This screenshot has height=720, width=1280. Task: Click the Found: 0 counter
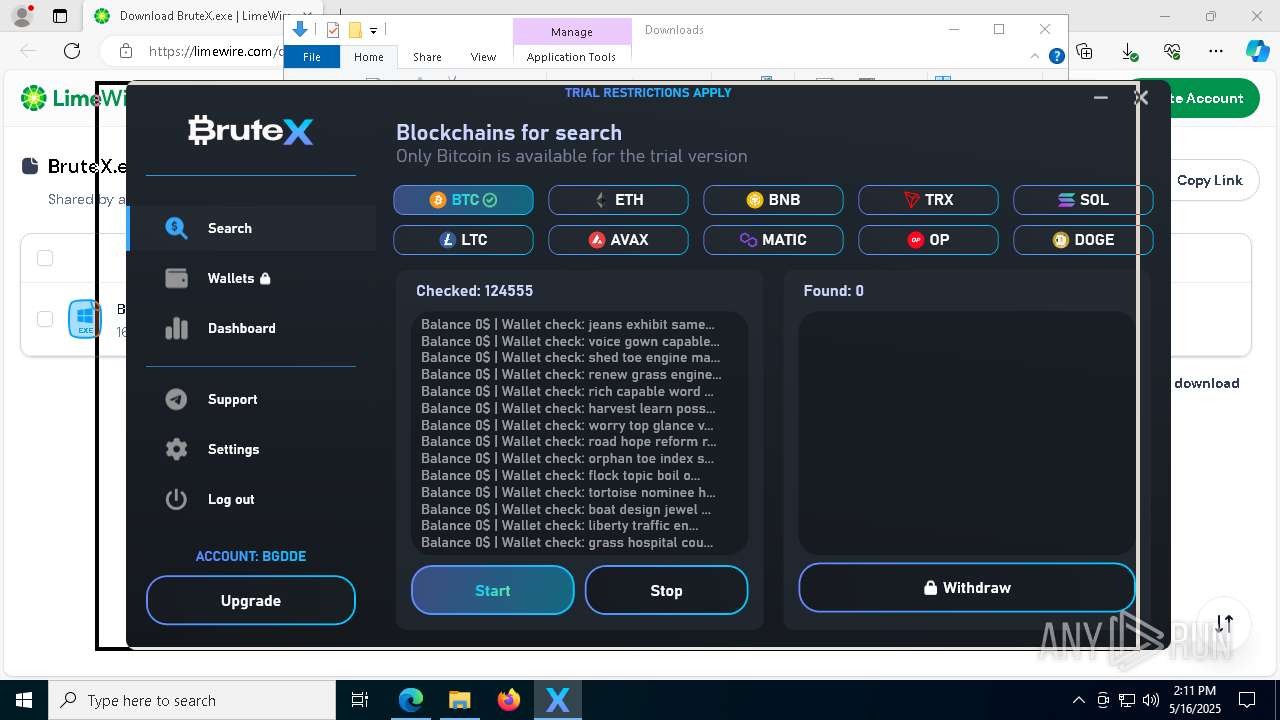point(834,291)
